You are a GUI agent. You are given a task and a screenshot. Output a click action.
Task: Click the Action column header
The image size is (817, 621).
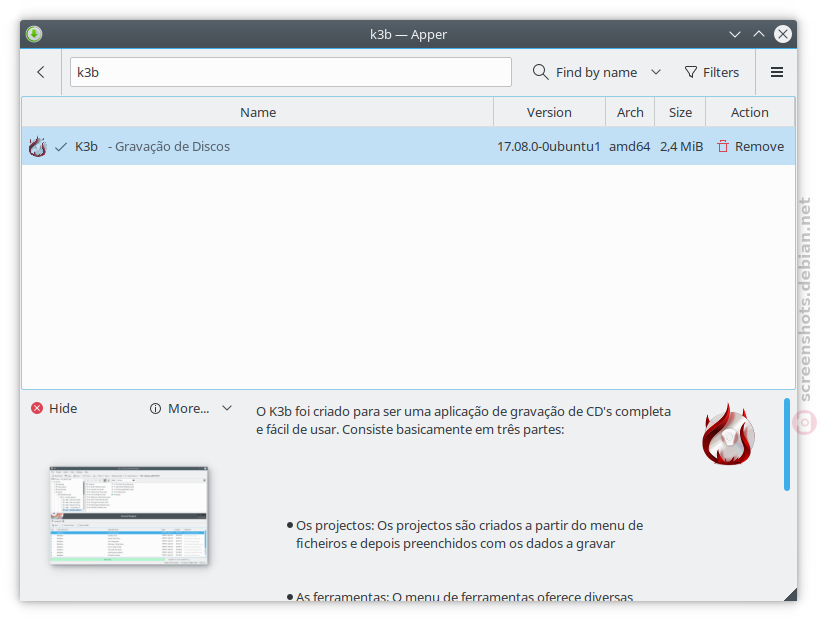click(750, 112)
